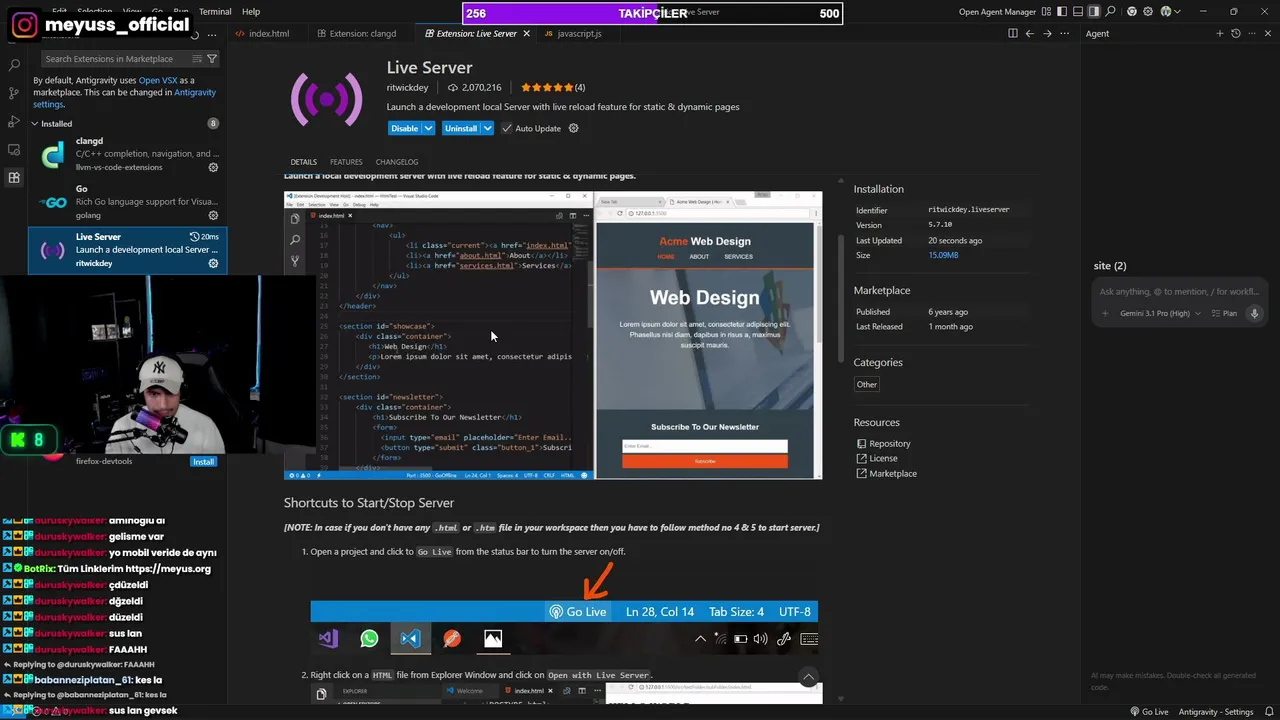This screenshot has height=720, width=1280.
Task: Click the Live Server extension settings gear
Action: click(573, 128)
